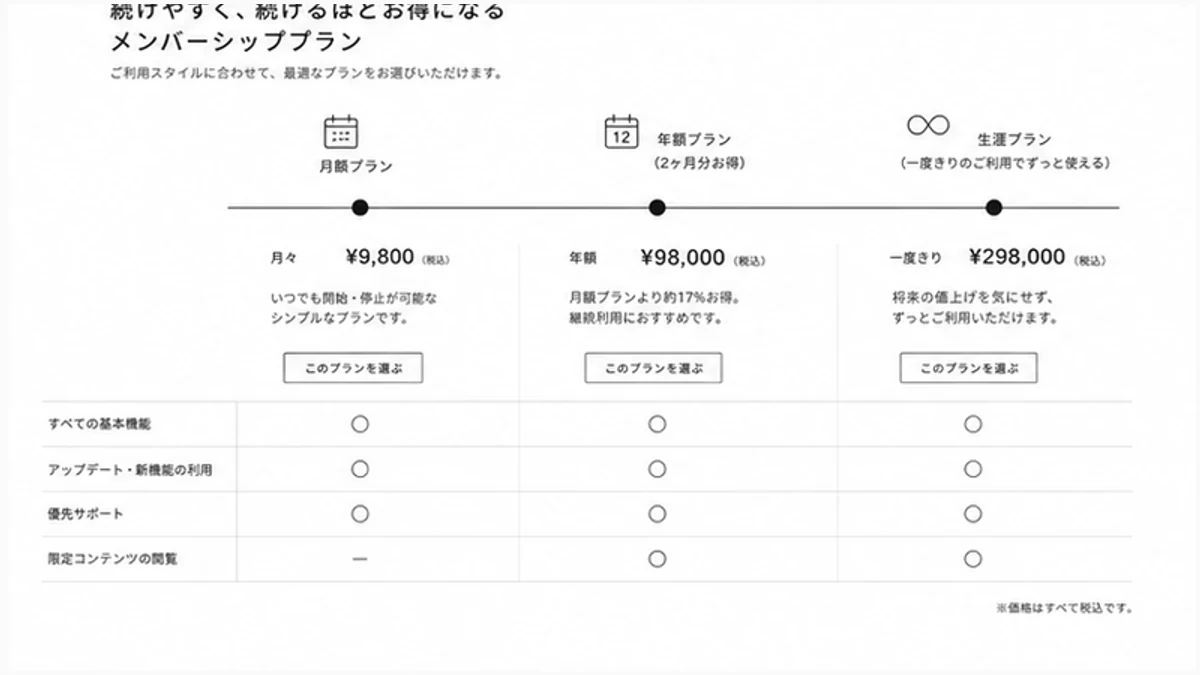The image size is (1200, 675).
Task: Click annual plan circle for 限定コンテンツの閲覧
Action: [657, 559]
